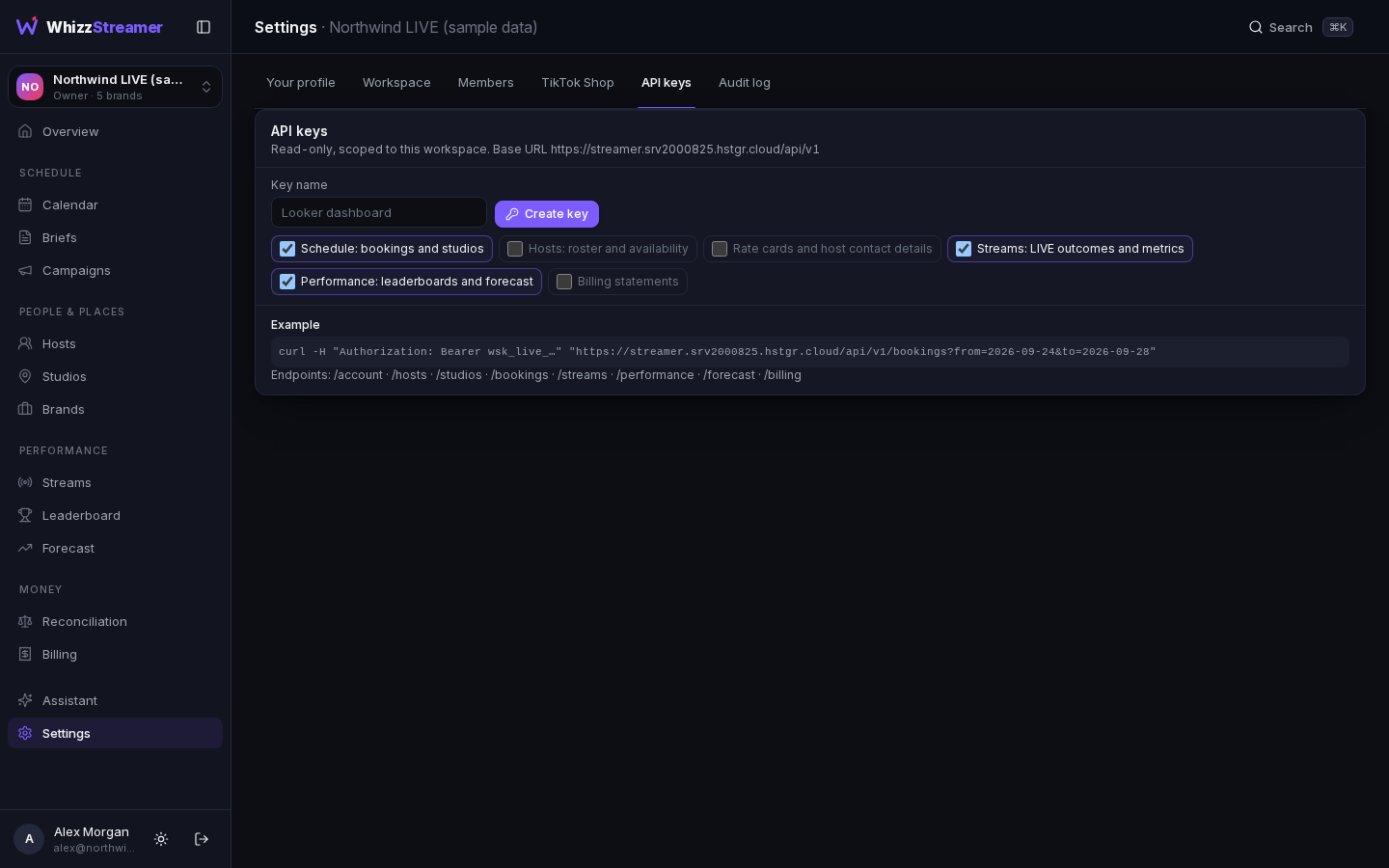Viewport: 1389px width, 868px height.
Task: Click the search magnifier icon
Action: [1256, 27]
